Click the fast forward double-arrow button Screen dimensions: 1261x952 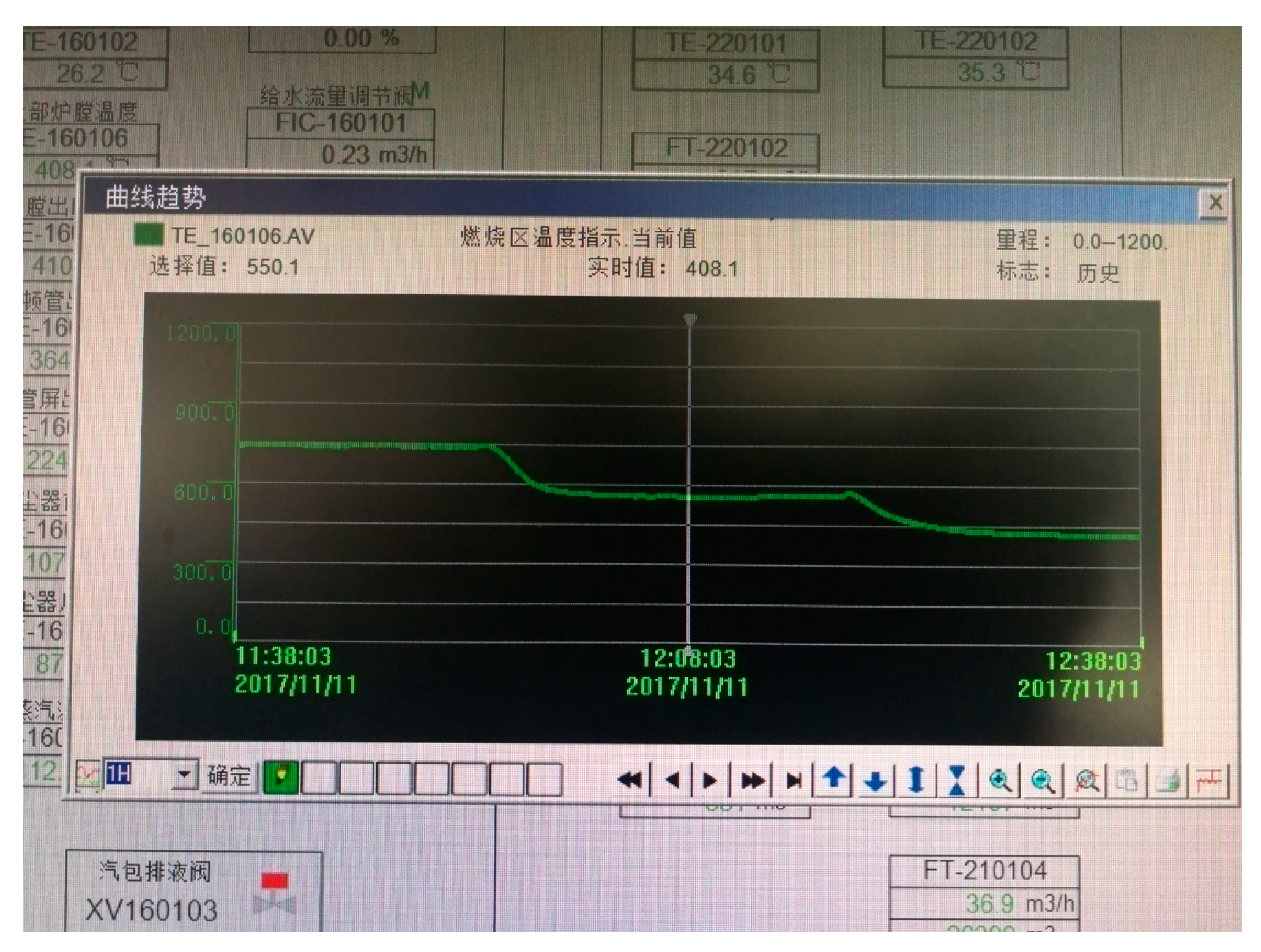coord(752,780)
